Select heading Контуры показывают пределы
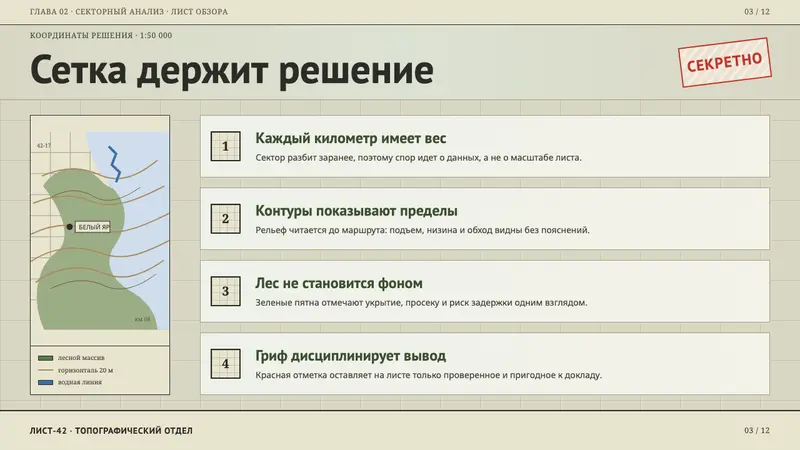 coord(356,211)
